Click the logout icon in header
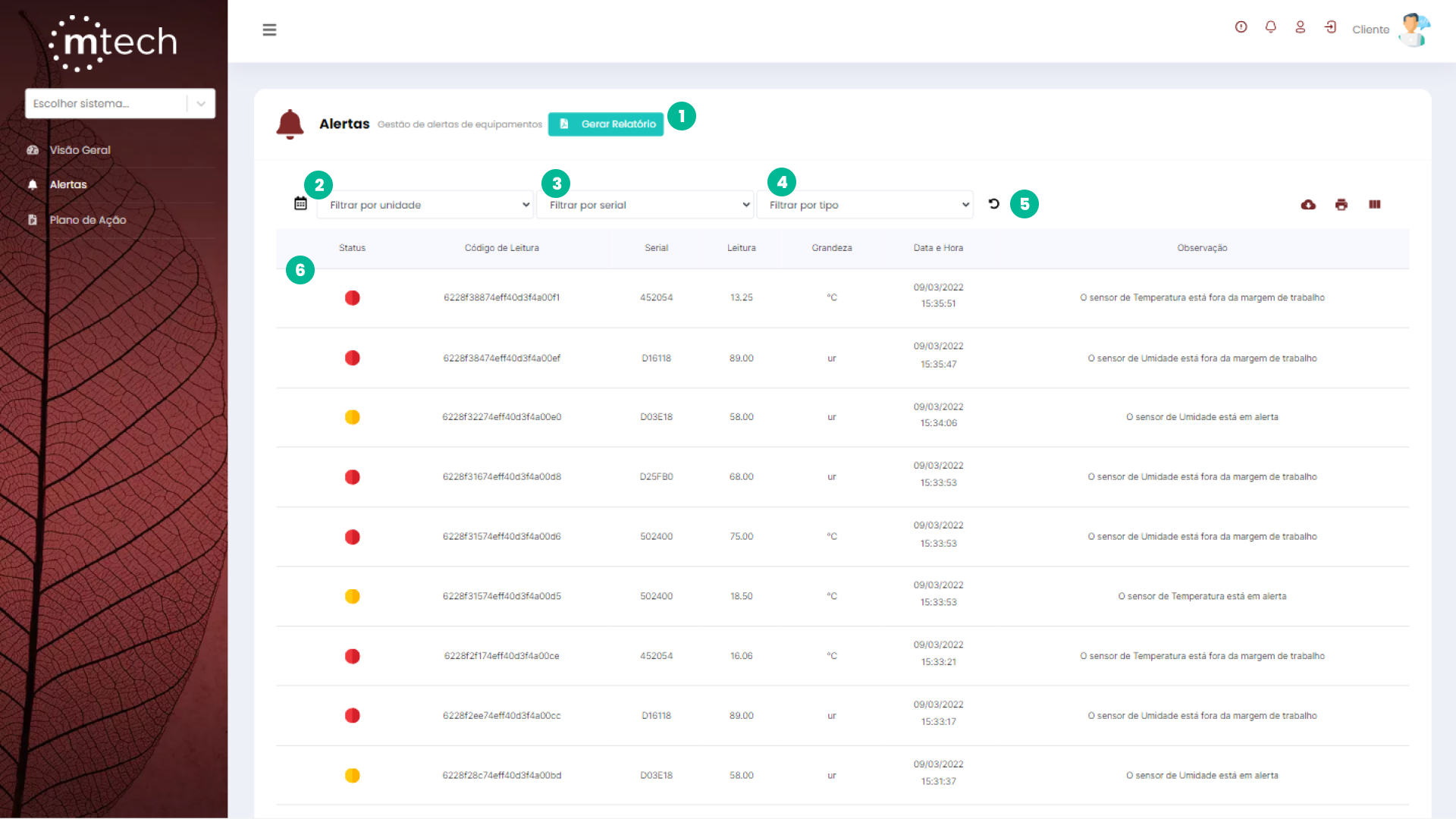Image resolution: width=1456 pixels, height=819 pixels. [1330, 27]
